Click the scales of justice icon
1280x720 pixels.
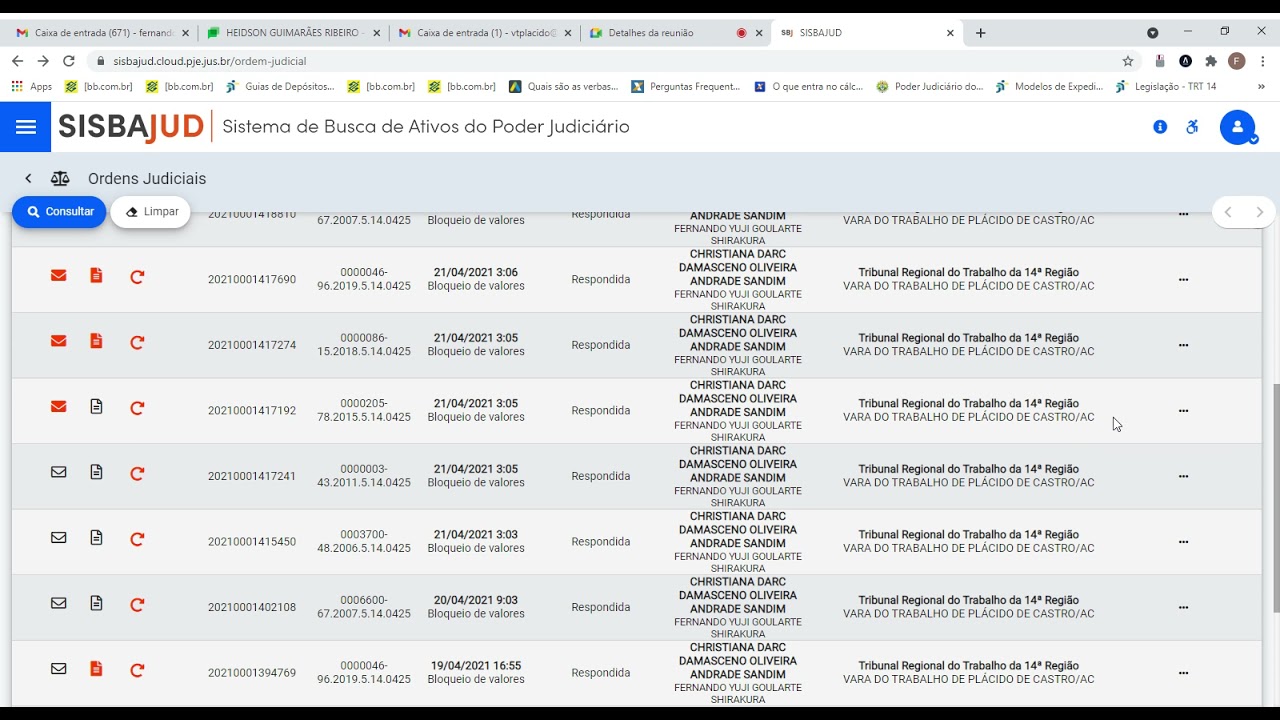[60, 179]
